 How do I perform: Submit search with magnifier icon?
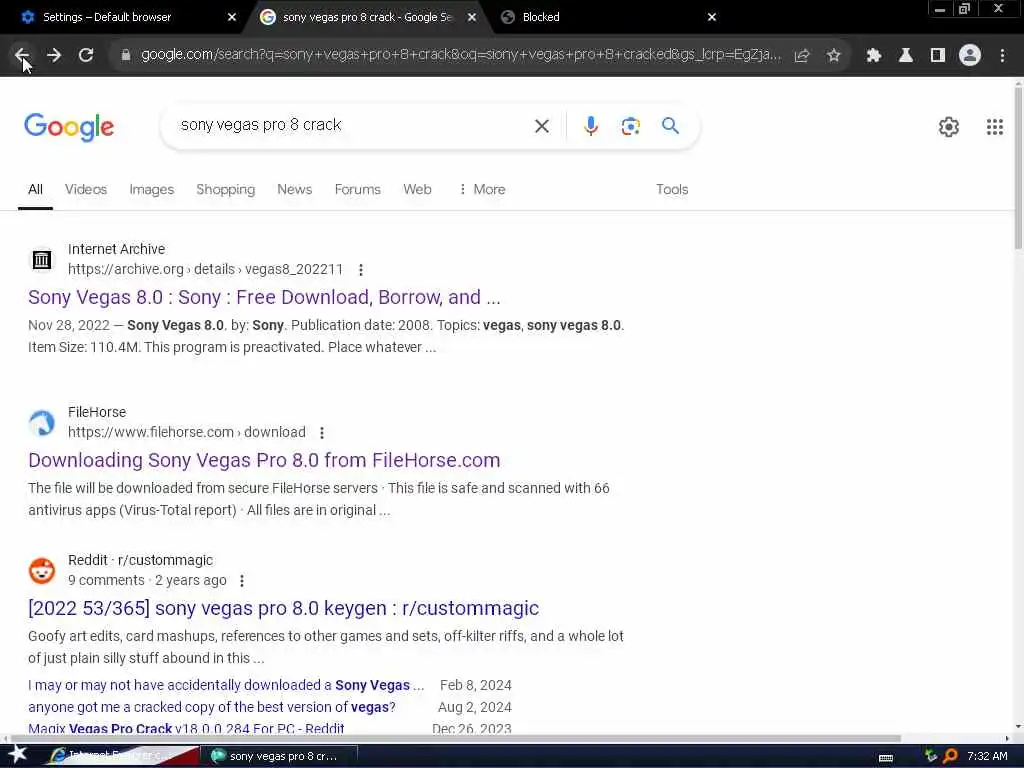click(x=670, y=125)
